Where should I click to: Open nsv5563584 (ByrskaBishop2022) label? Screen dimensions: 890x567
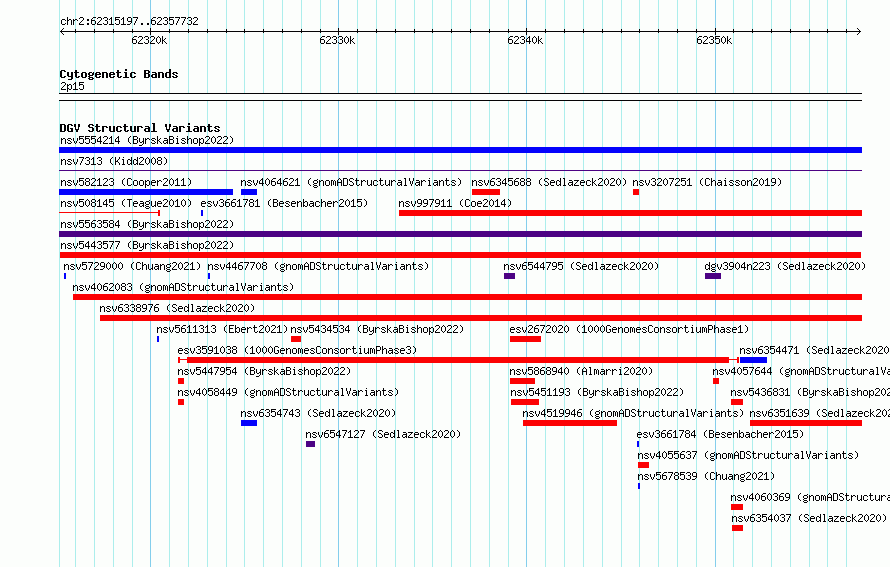point(147,224)
